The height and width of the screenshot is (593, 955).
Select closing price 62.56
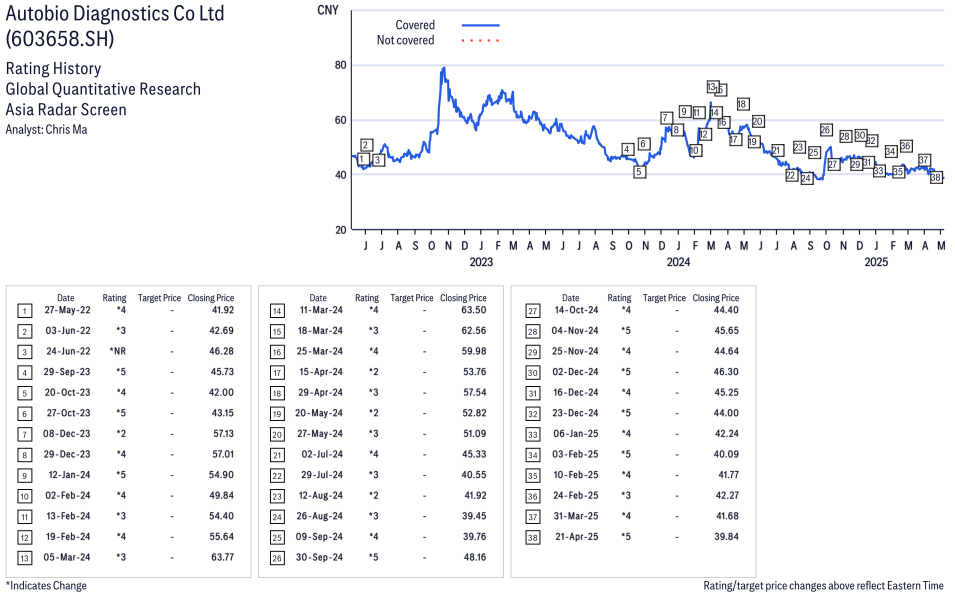474,331
